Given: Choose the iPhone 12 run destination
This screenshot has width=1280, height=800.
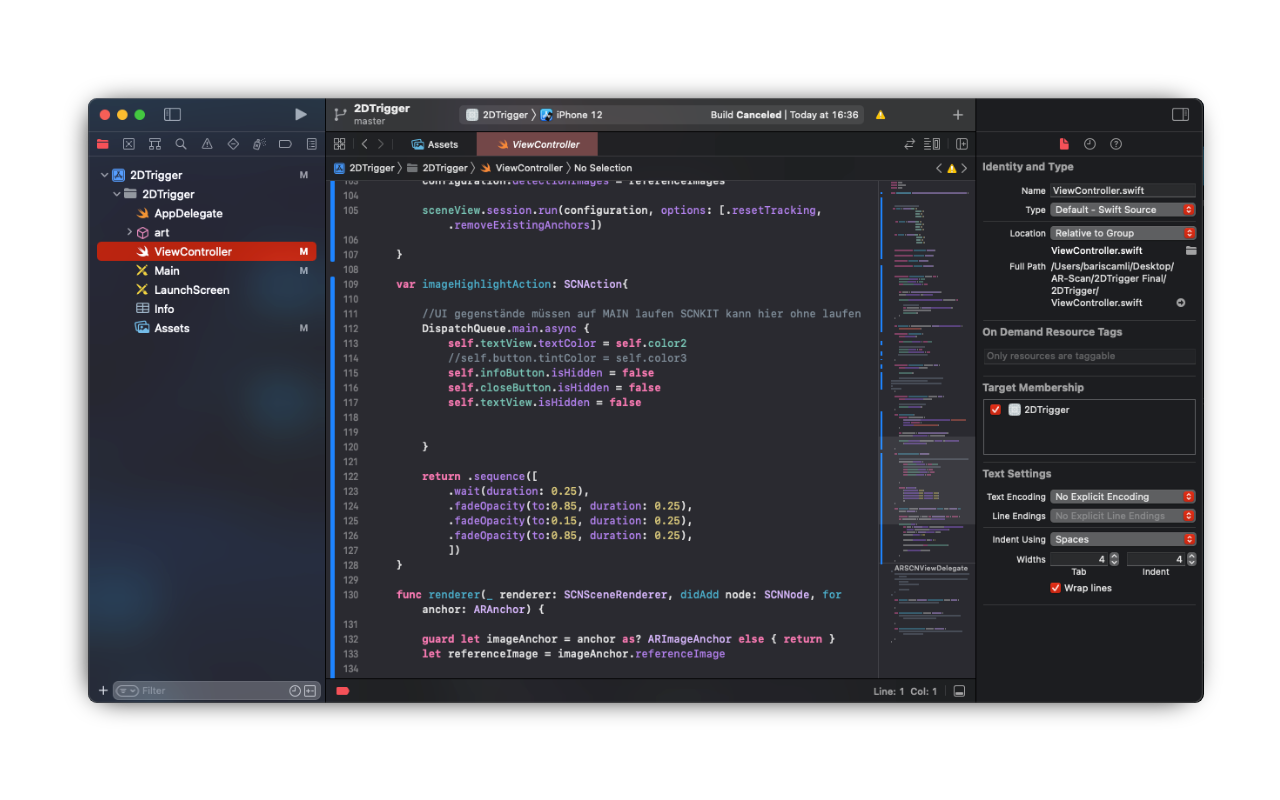Looking at the screenshot, I should click(x=572, y=115).
